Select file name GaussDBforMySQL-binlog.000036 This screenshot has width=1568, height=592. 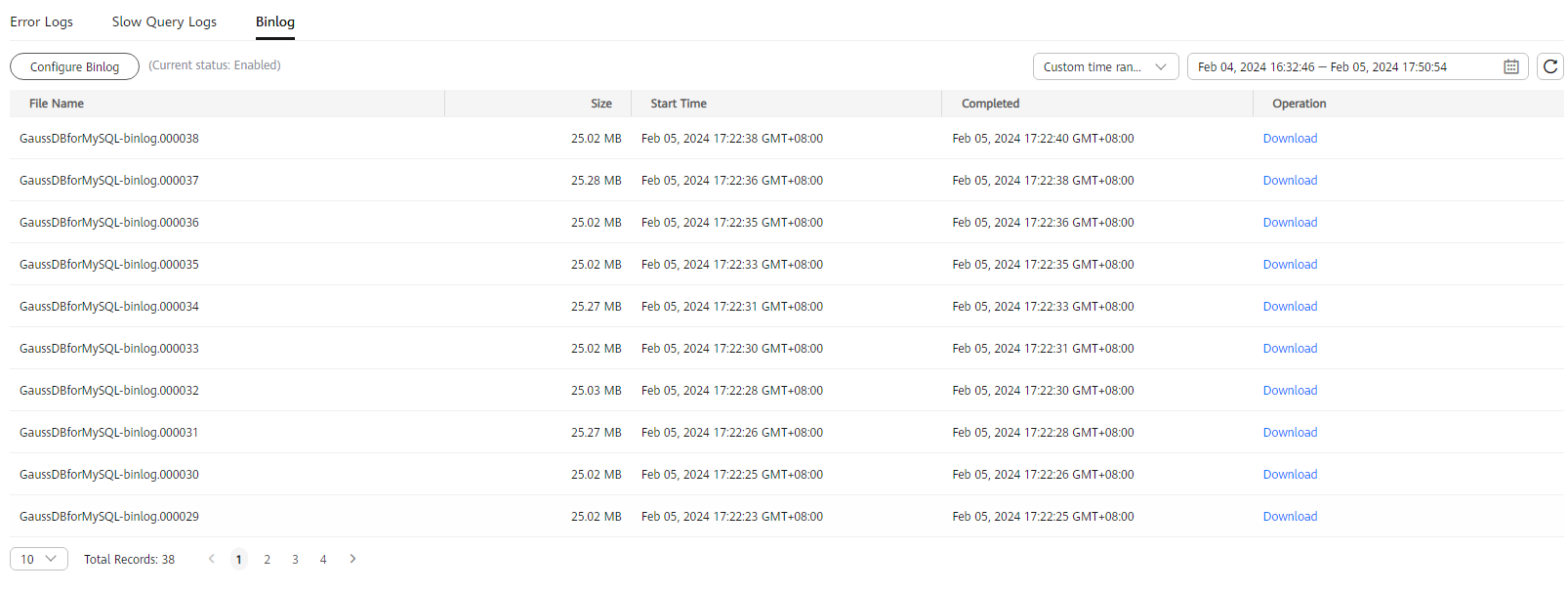click(x=109, y=223)
